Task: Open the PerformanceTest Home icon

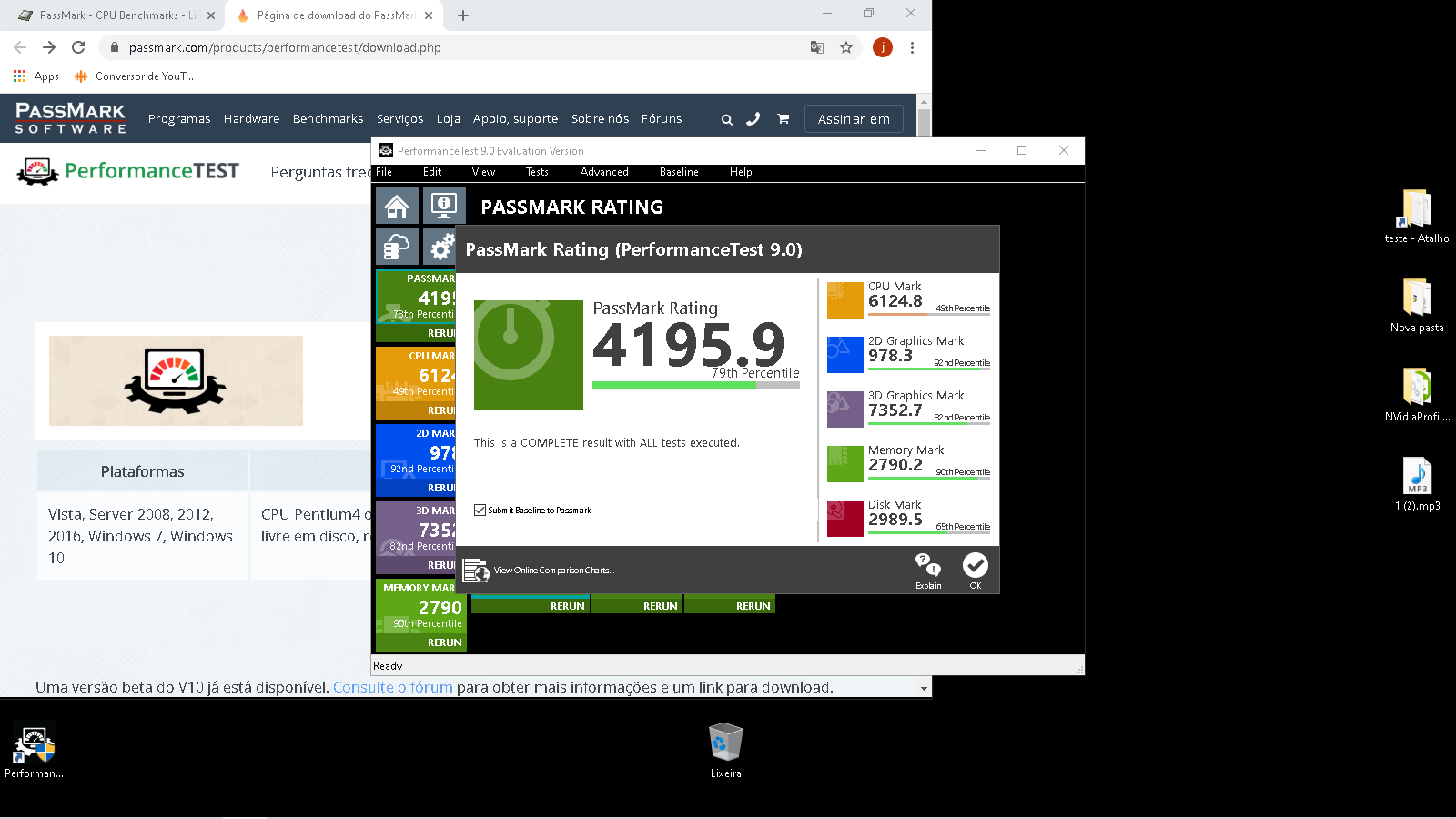Action: (397, 206)
